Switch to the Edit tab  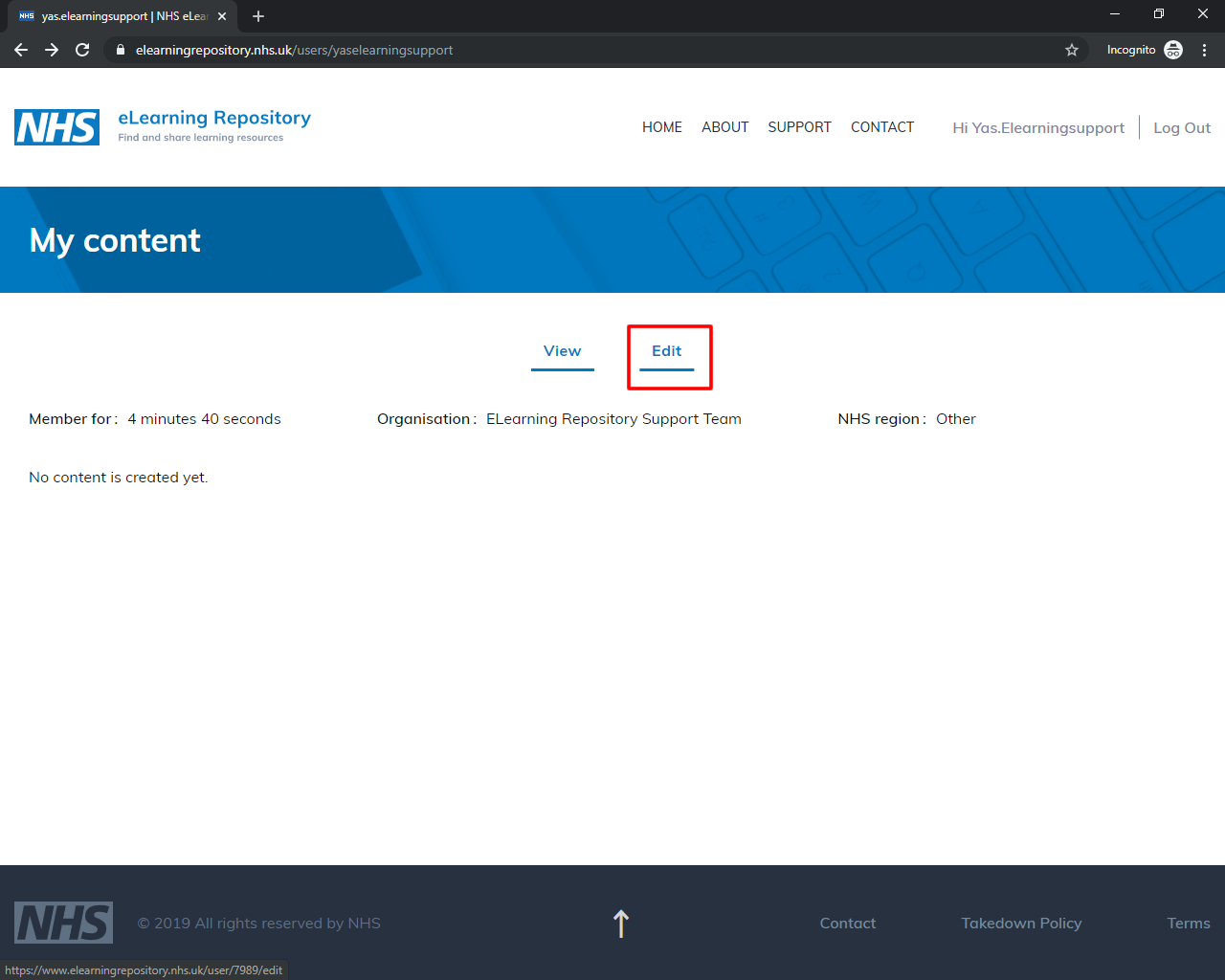point(667,351)
